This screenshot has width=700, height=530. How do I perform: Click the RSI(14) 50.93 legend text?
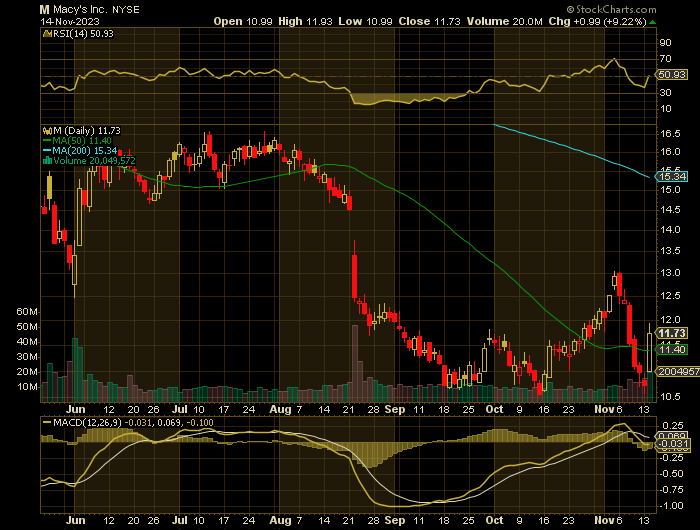point(83,33)
